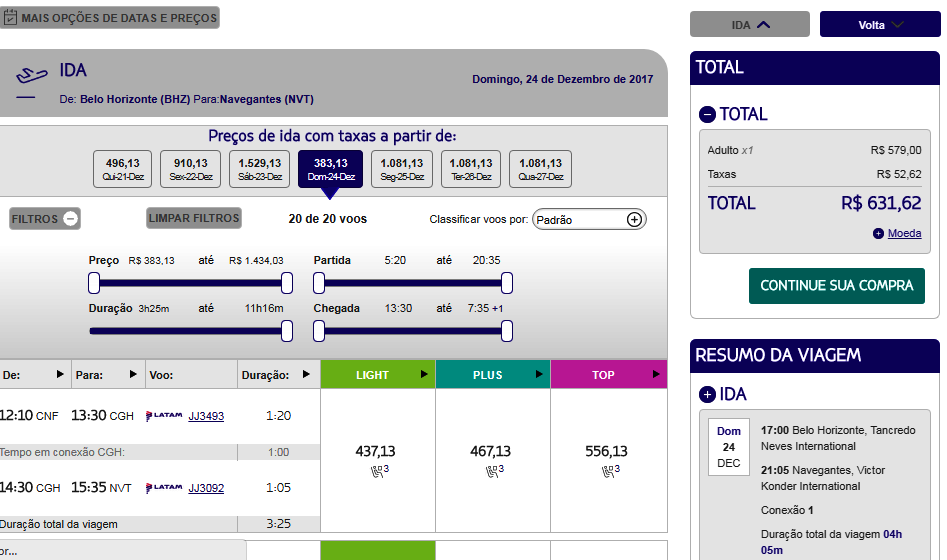Expand IDA summary with plus icon
947x560 pixels.
click(707, 395)
